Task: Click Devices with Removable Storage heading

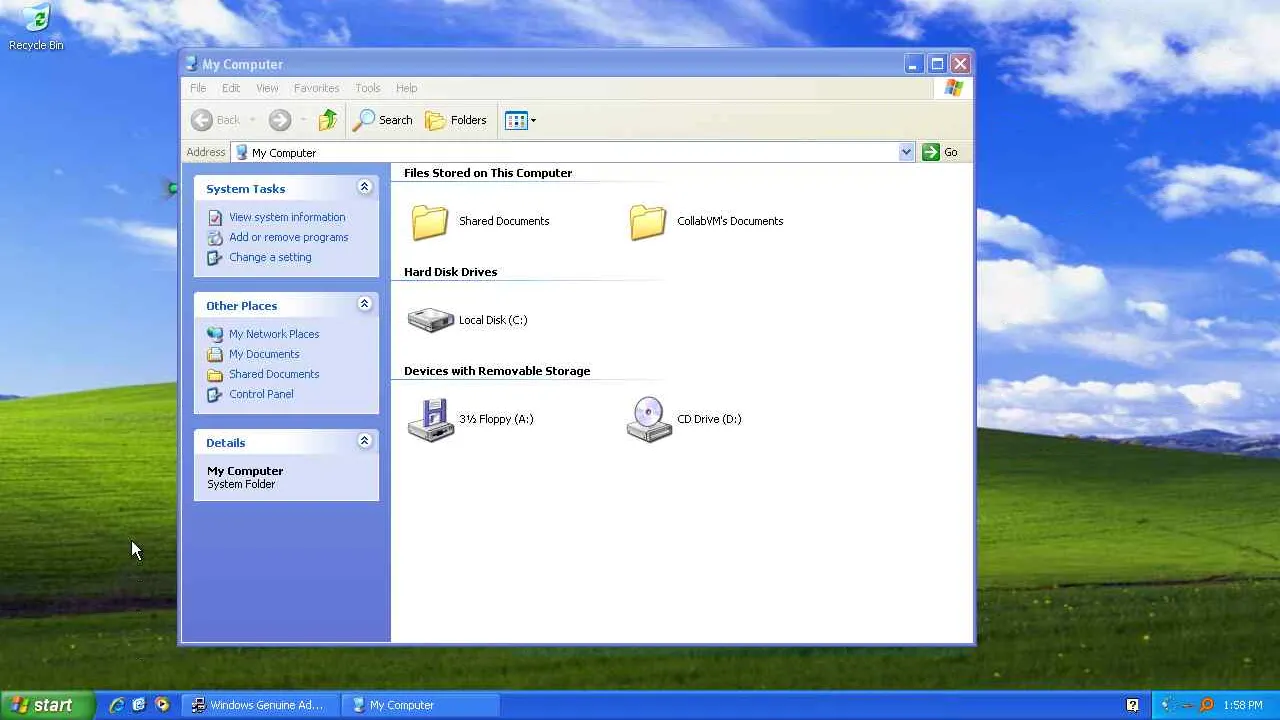Action: click(x=497, y=371)
